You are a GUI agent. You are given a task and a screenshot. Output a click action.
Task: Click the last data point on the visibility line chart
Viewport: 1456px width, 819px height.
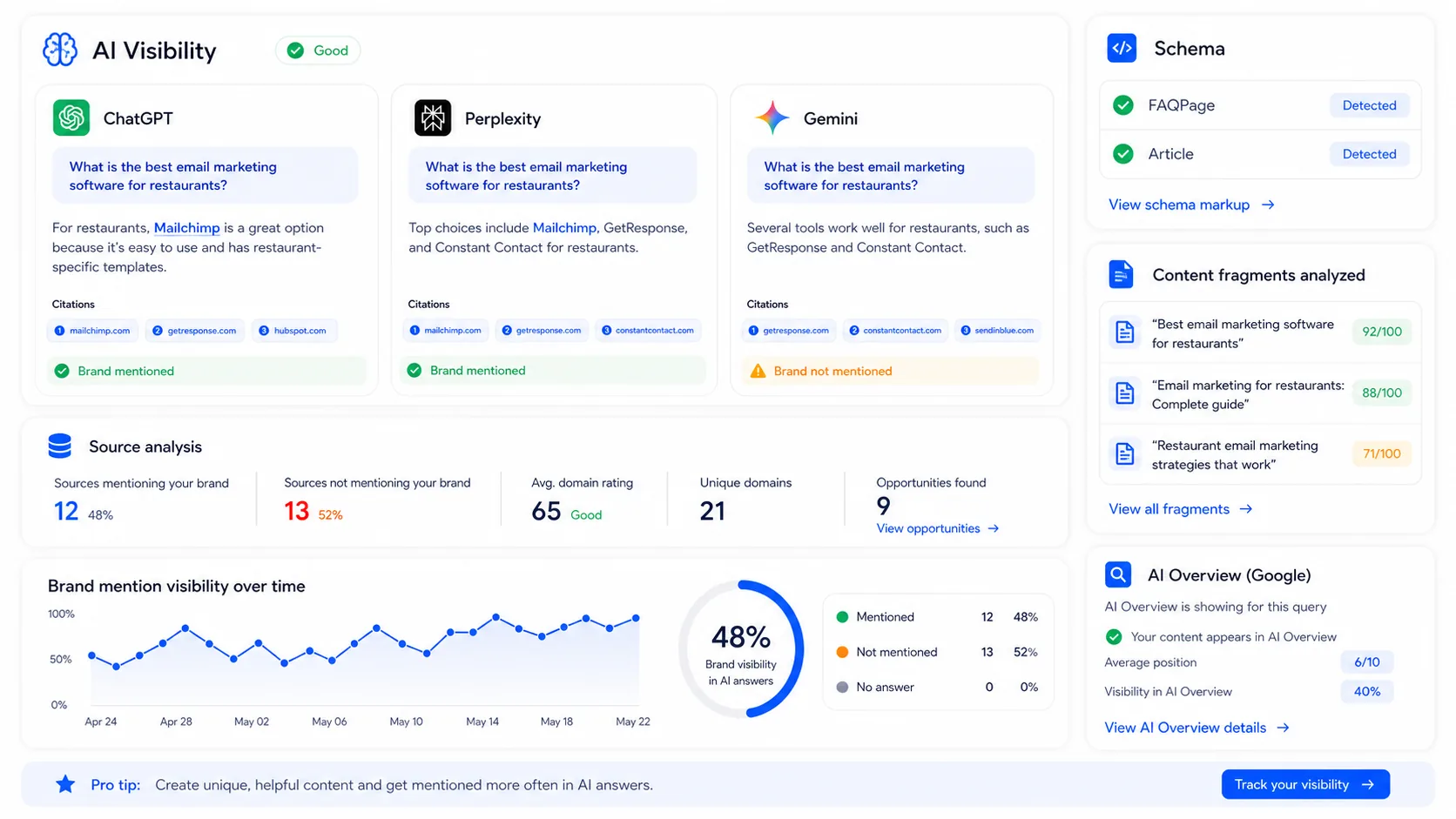pyautogui.click(x=636, y=618)
